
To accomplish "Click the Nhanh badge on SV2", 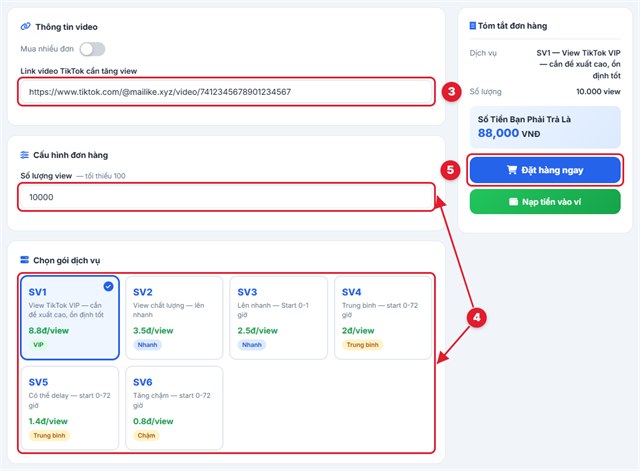I will coord(147,345).
